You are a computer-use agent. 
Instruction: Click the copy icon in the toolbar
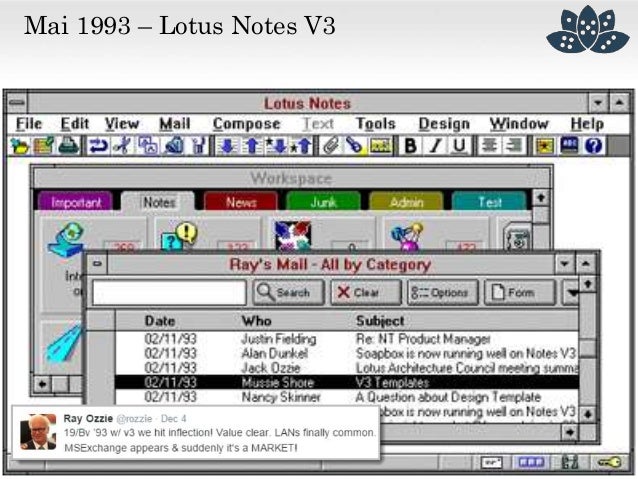click(x=148, y=146)
